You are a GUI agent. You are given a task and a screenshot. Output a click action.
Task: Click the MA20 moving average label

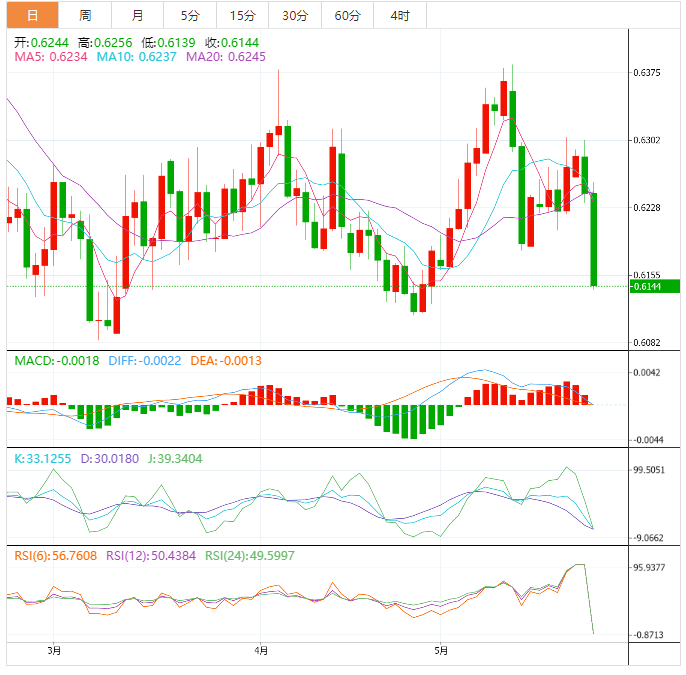pos(225,58)
